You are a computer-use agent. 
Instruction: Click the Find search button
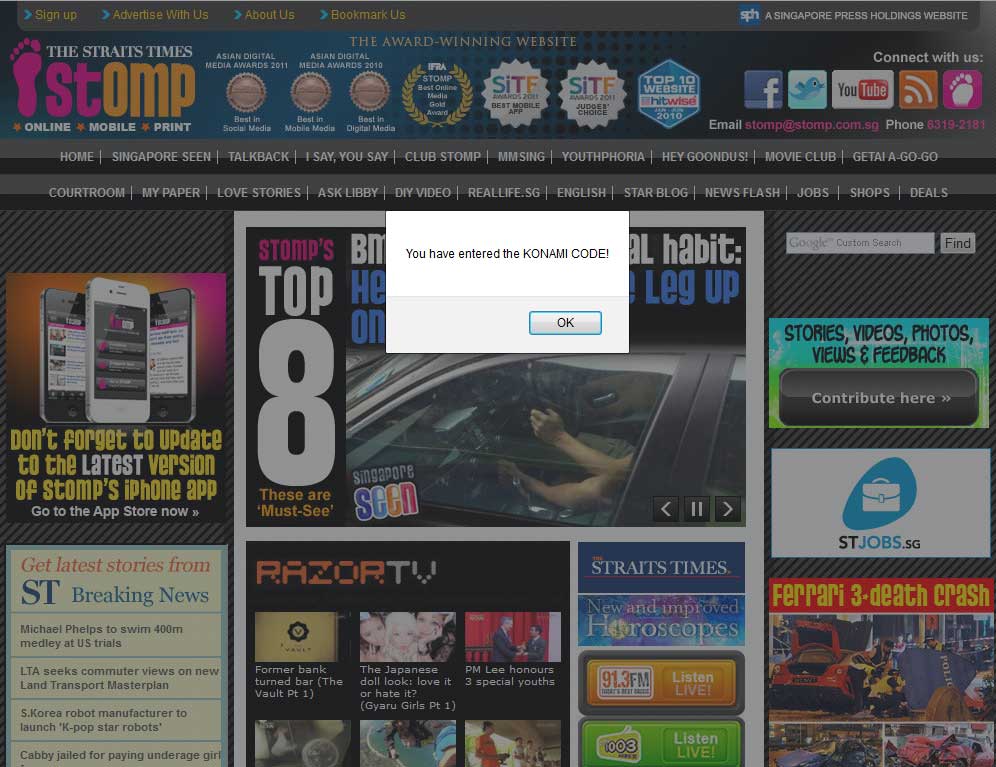point(957,243)
